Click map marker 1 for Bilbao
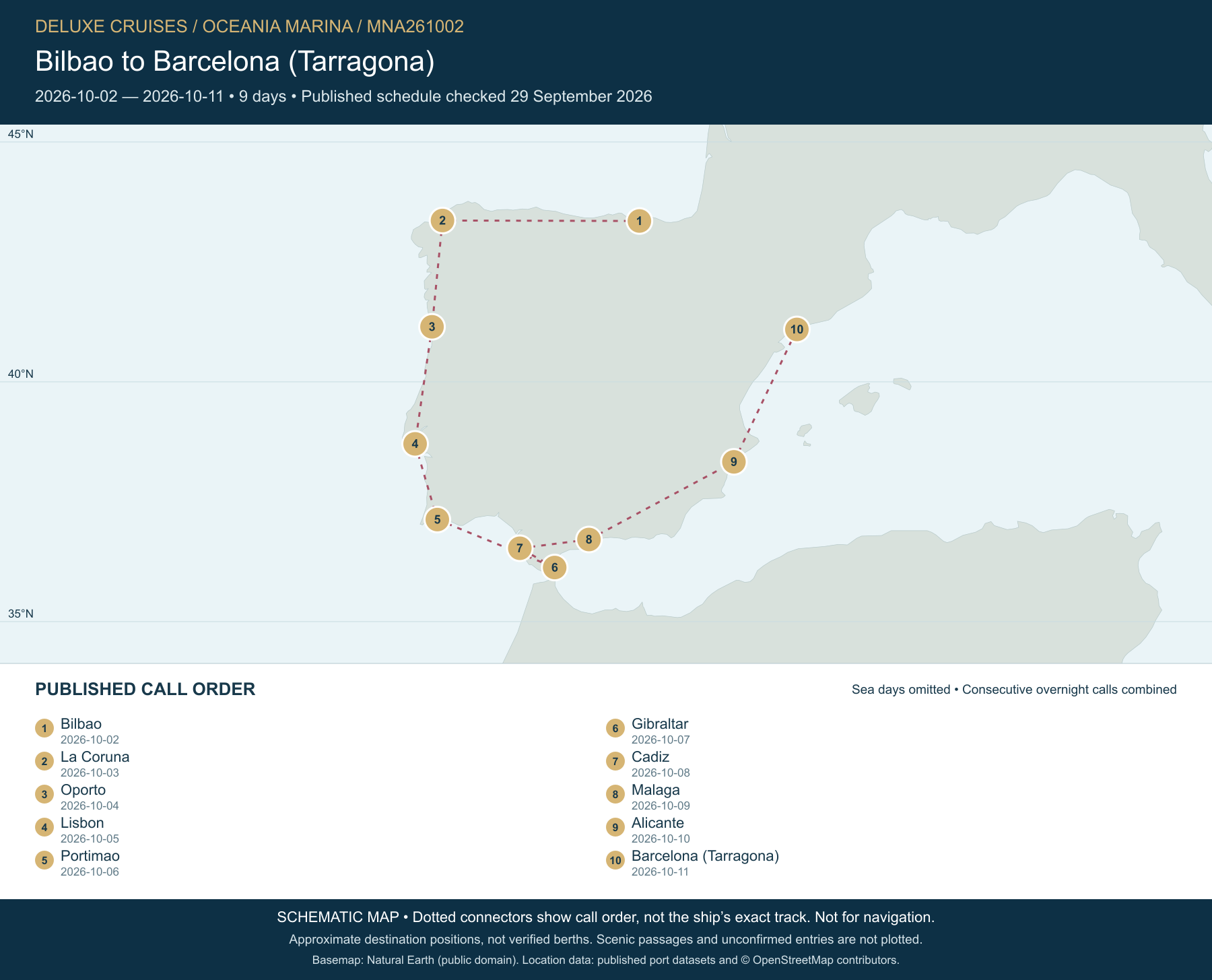Viewport: 1212px width, 980px height. pyautogui.click(x=639, y=221)
